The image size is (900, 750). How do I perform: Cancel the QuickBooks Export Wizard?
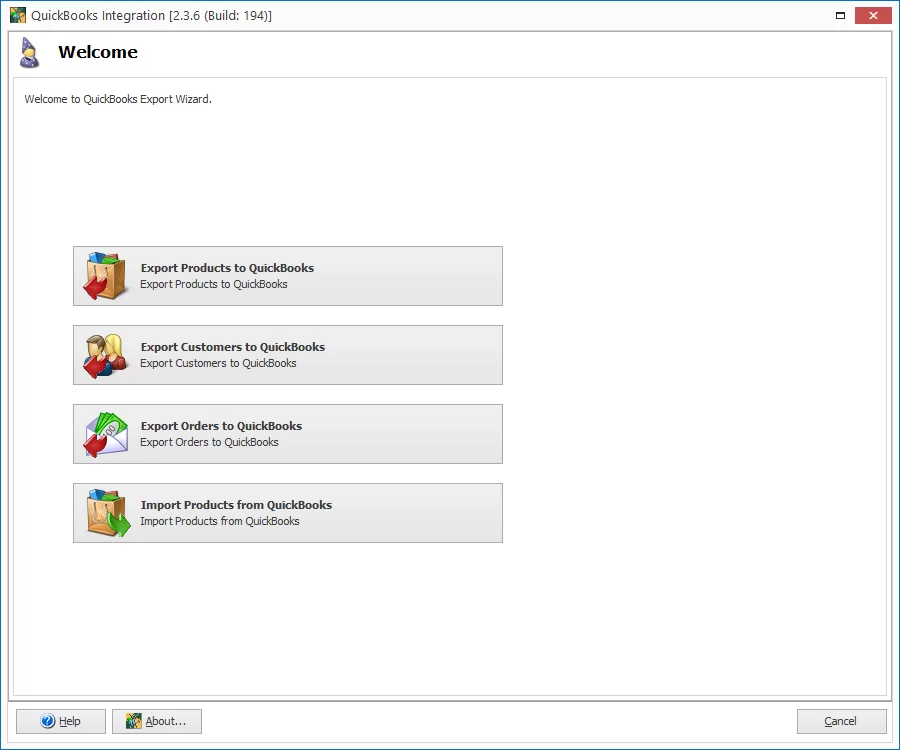(x=841, y=721)
